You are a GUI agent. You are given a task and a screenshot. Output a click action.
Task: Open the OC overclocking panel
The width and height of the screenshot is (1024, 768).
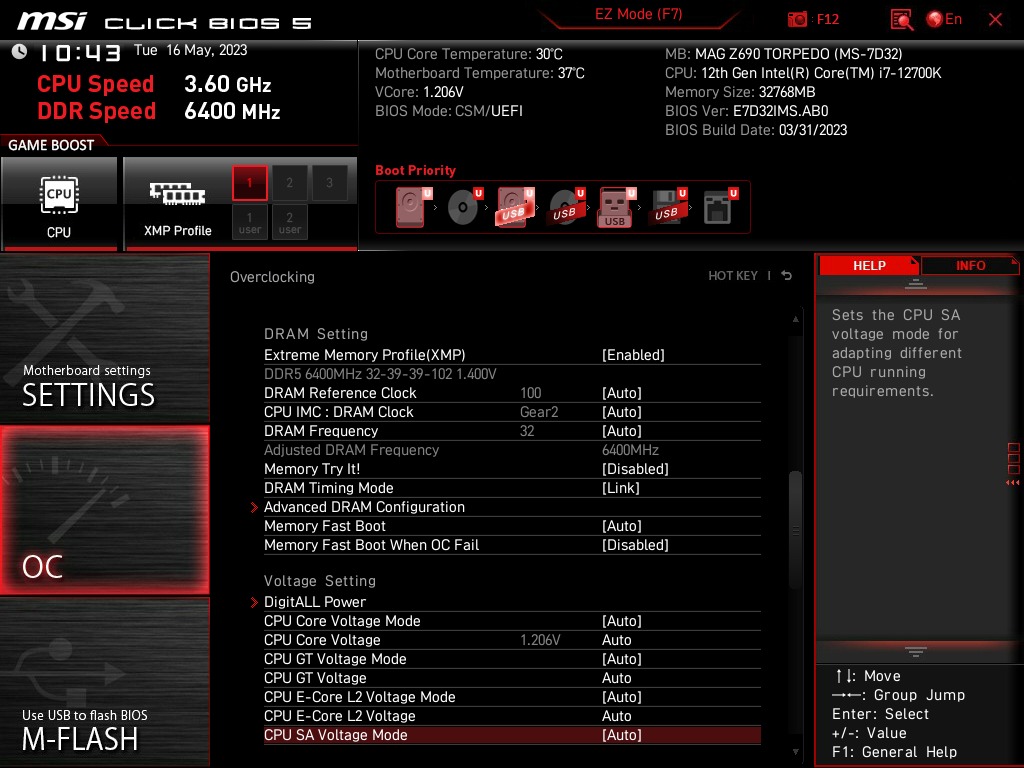point(104,510)
